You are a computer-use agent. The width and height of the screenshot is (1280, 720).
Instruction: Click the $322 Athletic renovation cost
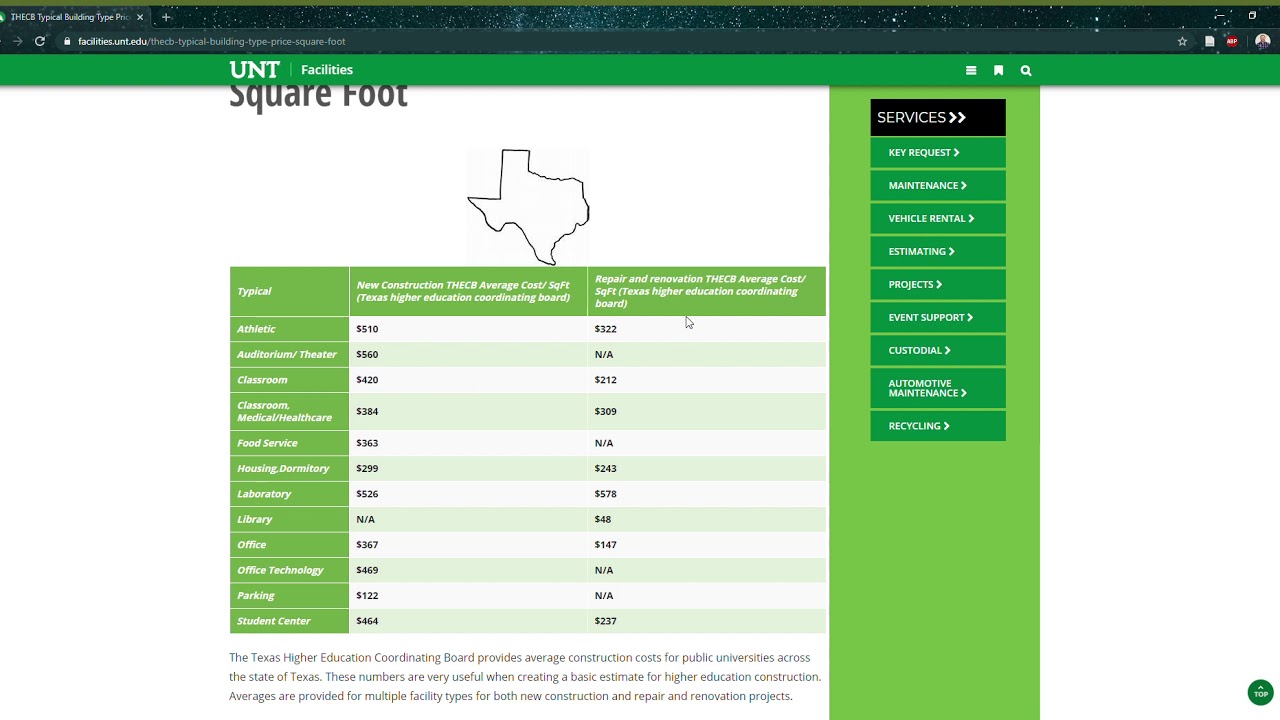[605, 329]
